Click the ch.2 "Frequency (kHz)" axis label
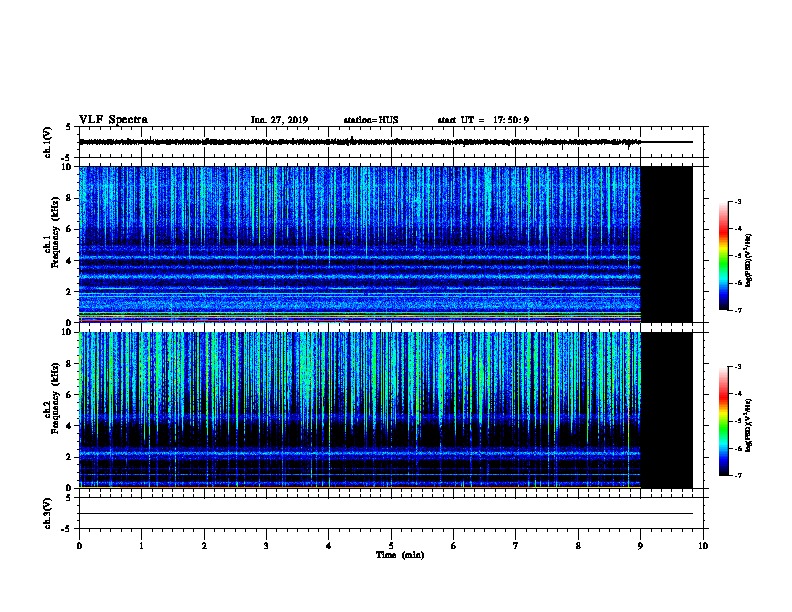The height and width of the screenshot is (612, 792). [55, 398]
